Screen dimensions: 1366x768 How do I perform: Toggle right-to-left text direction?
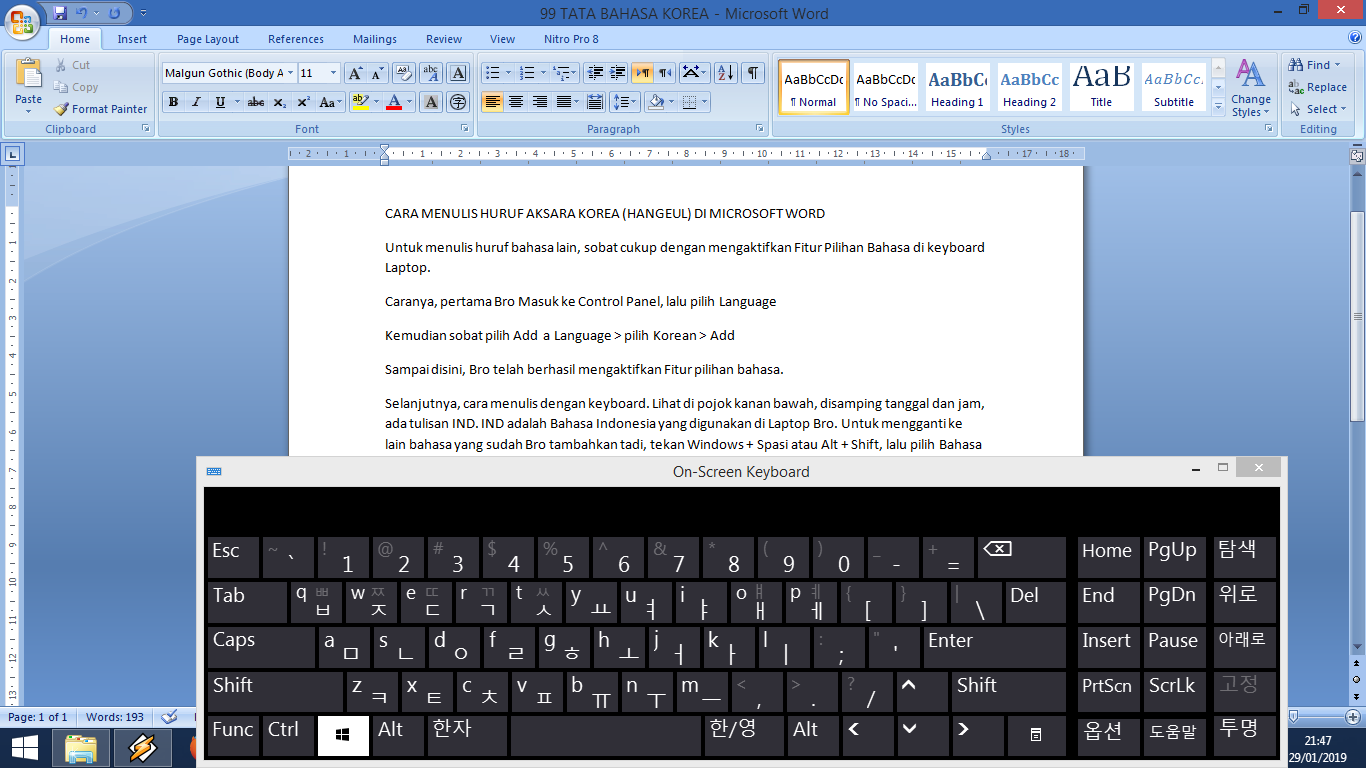(664, 73)
